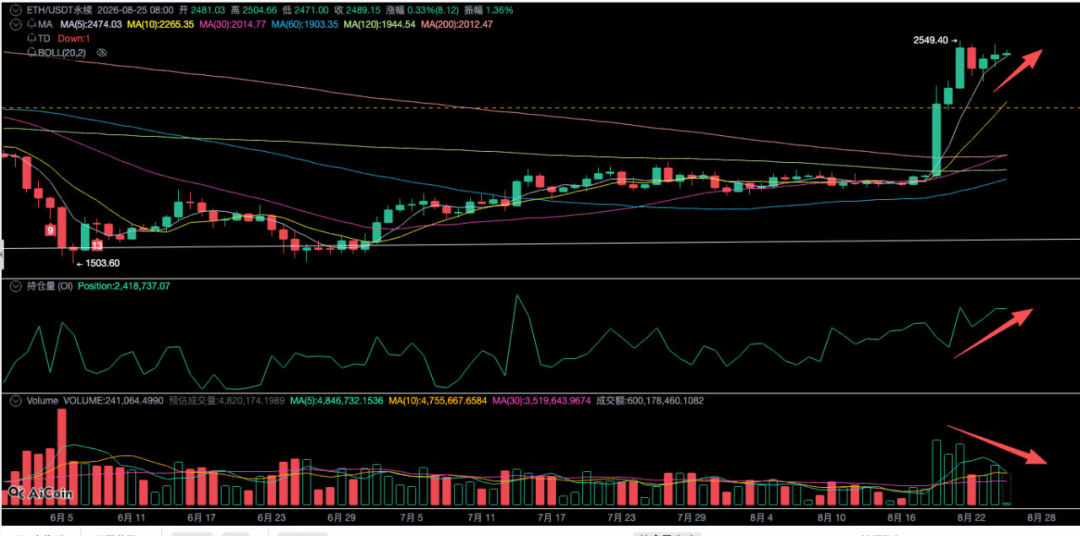Collapse the Volume panel chevron

point(14,400)
